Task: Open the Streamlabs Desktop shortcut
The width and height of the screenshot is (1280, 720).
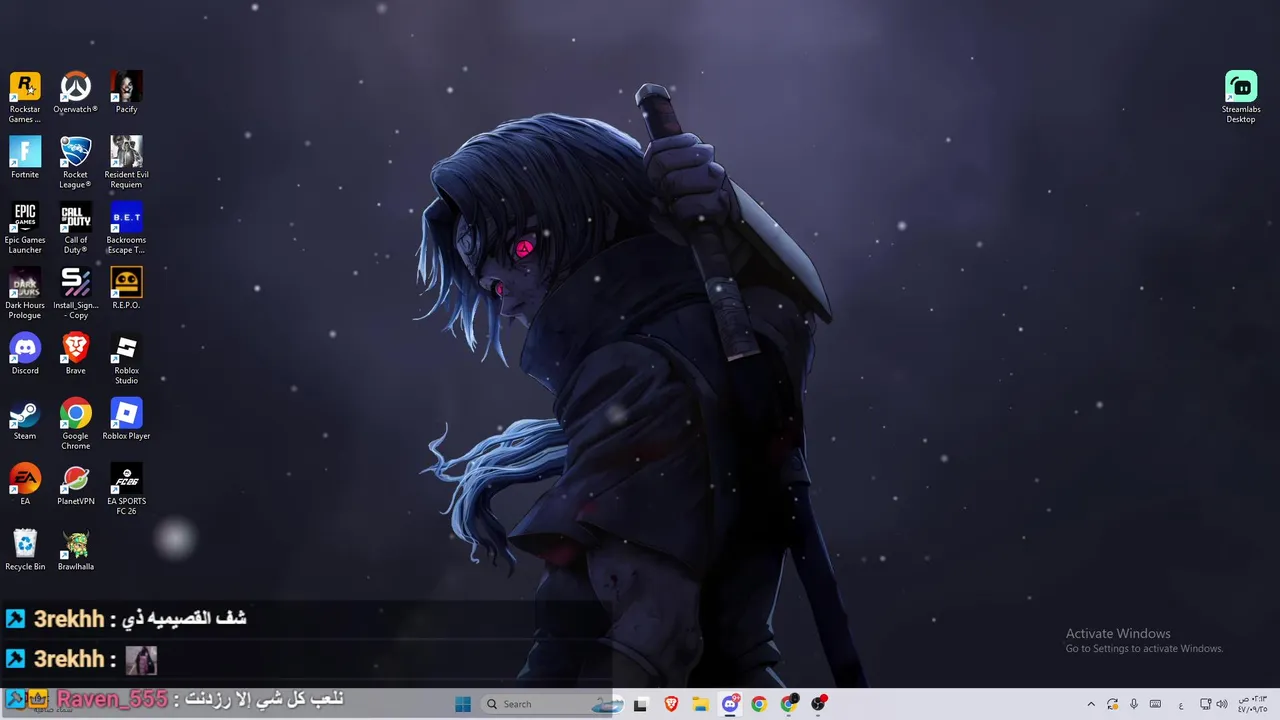Action: tap(1241, 97)
